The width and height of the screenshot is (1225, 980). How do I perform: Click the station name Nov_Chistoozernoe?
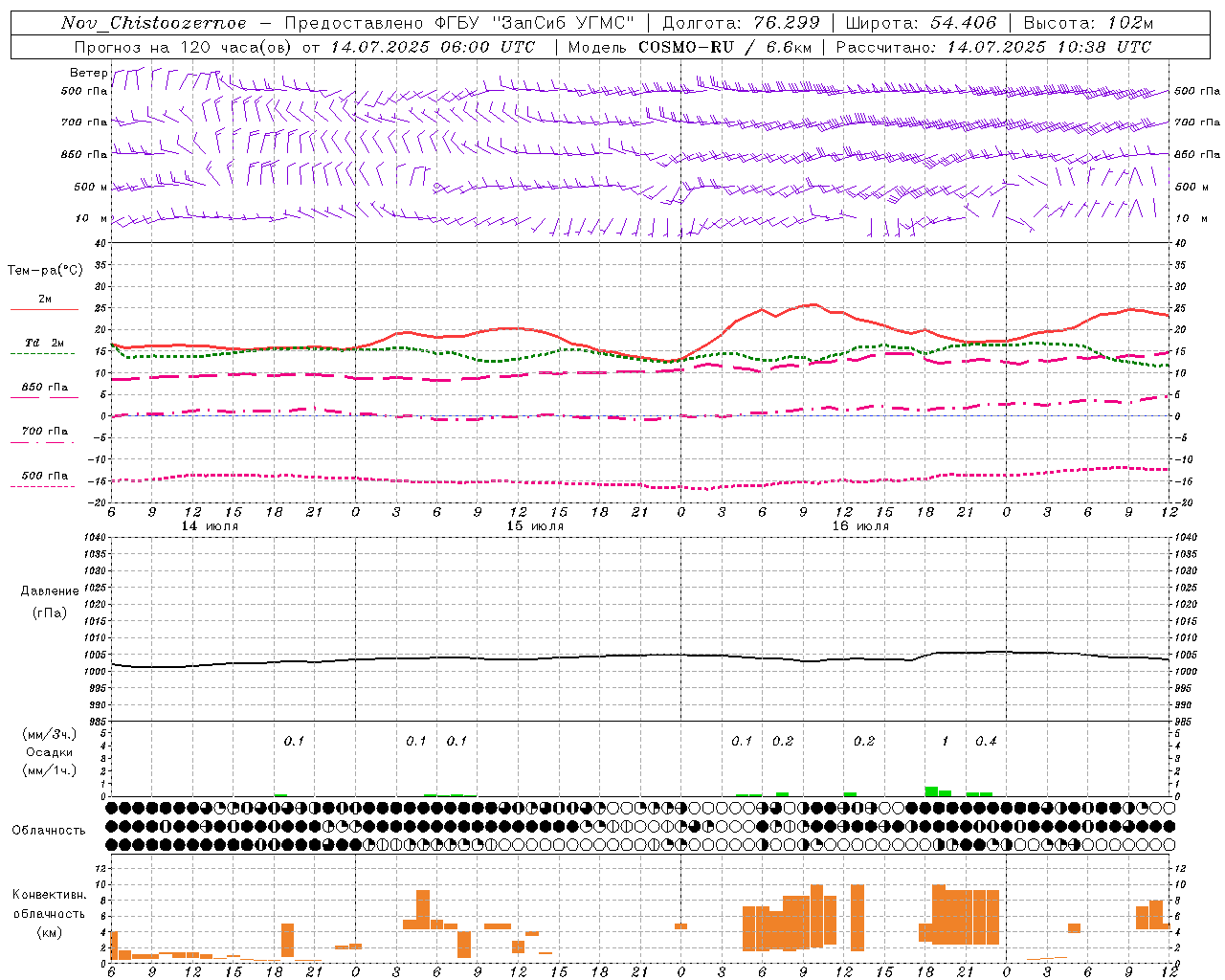[x=153, y=23]
